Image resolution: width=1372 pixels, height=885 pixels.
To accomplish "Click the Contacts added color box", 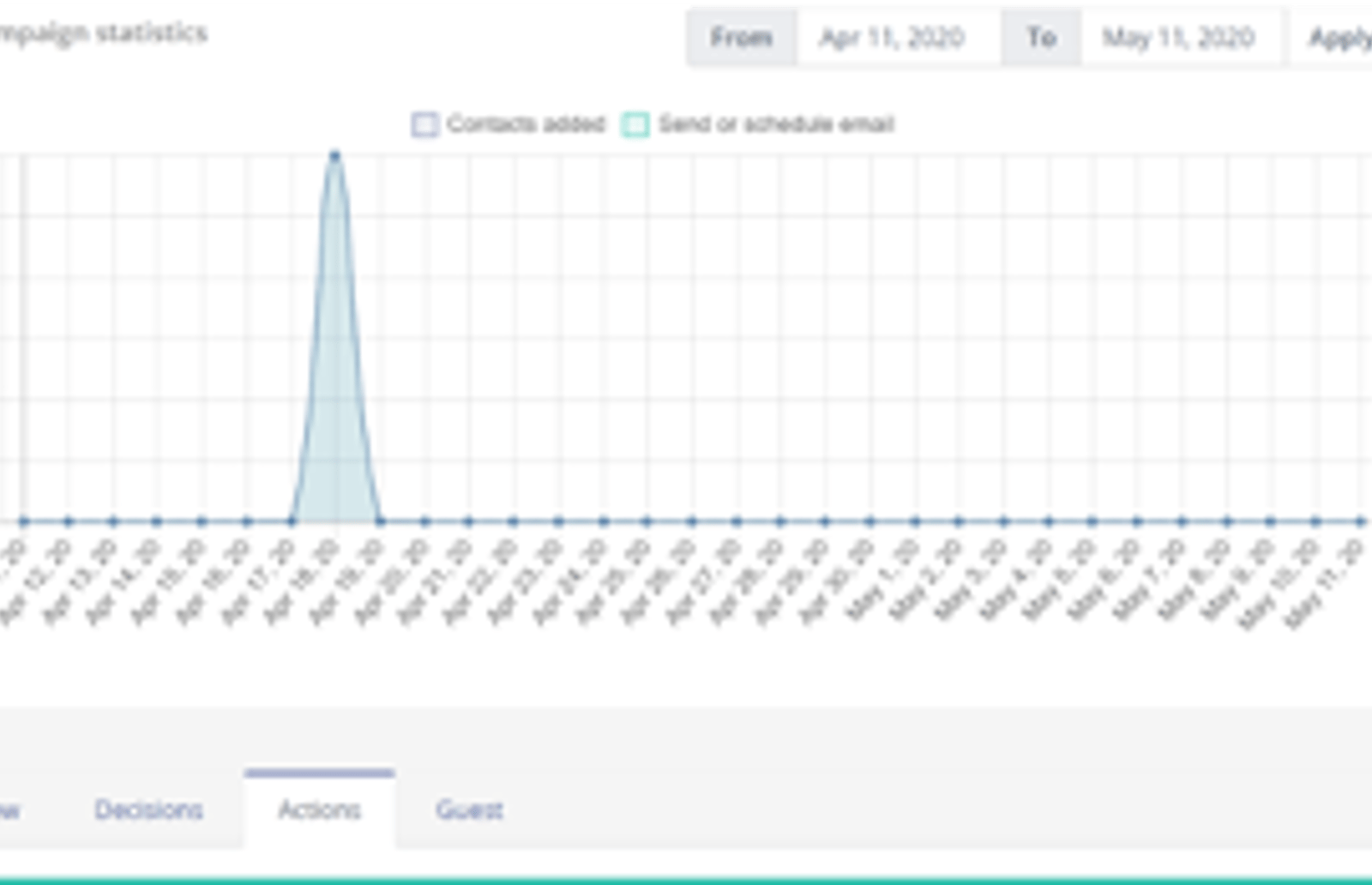I will click(x=425, y=124).
